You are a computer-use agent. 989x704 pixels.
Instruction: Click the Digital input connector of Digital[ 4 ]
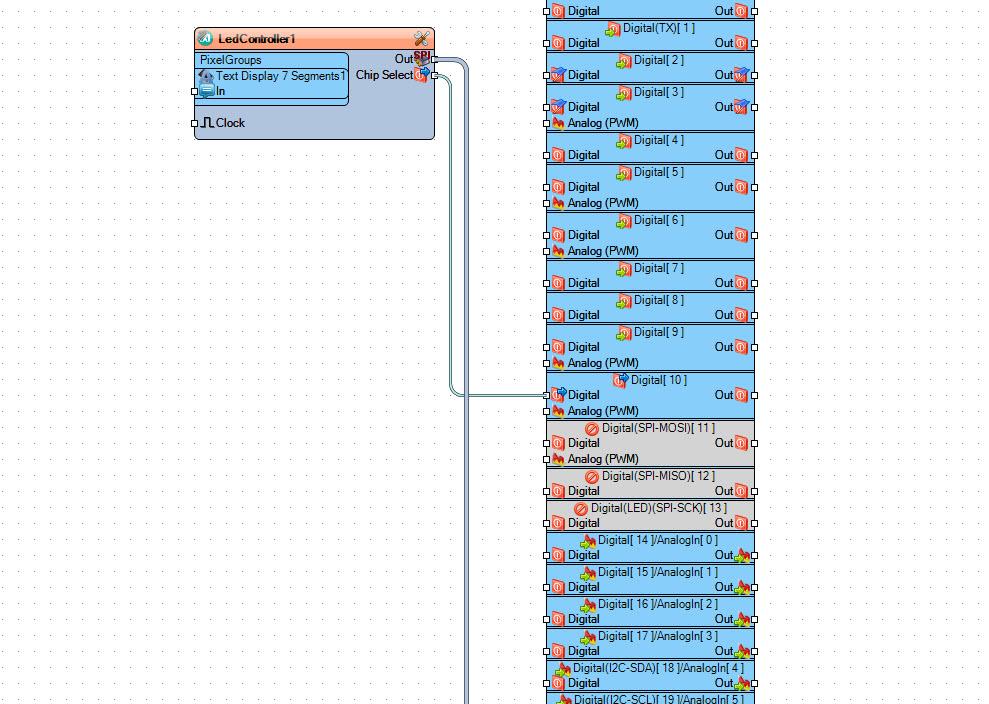(x=546, y=155)
